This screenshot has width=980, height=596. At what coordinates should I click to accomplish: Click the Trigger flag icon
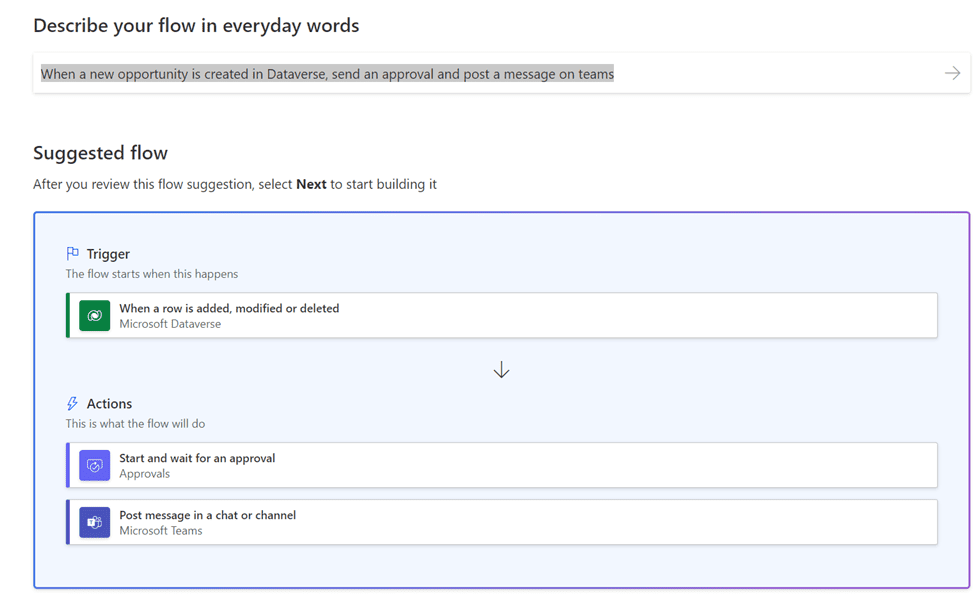click(x=72, y=254)
